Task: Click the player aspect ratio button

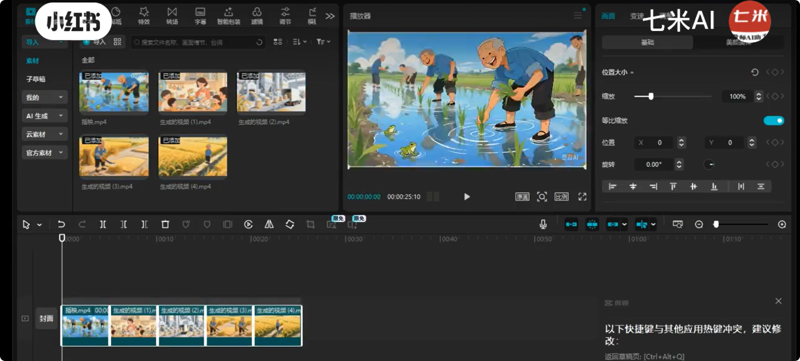Action: [561, 196]
